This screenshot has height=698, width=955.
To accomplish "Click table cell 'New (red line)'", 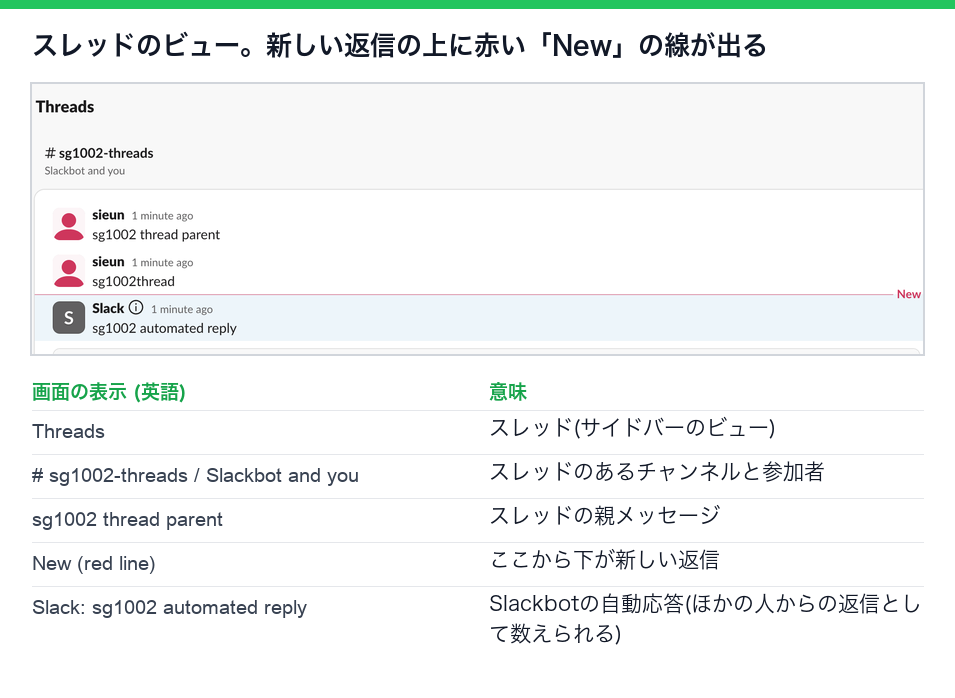I will (x=94, y=563).
